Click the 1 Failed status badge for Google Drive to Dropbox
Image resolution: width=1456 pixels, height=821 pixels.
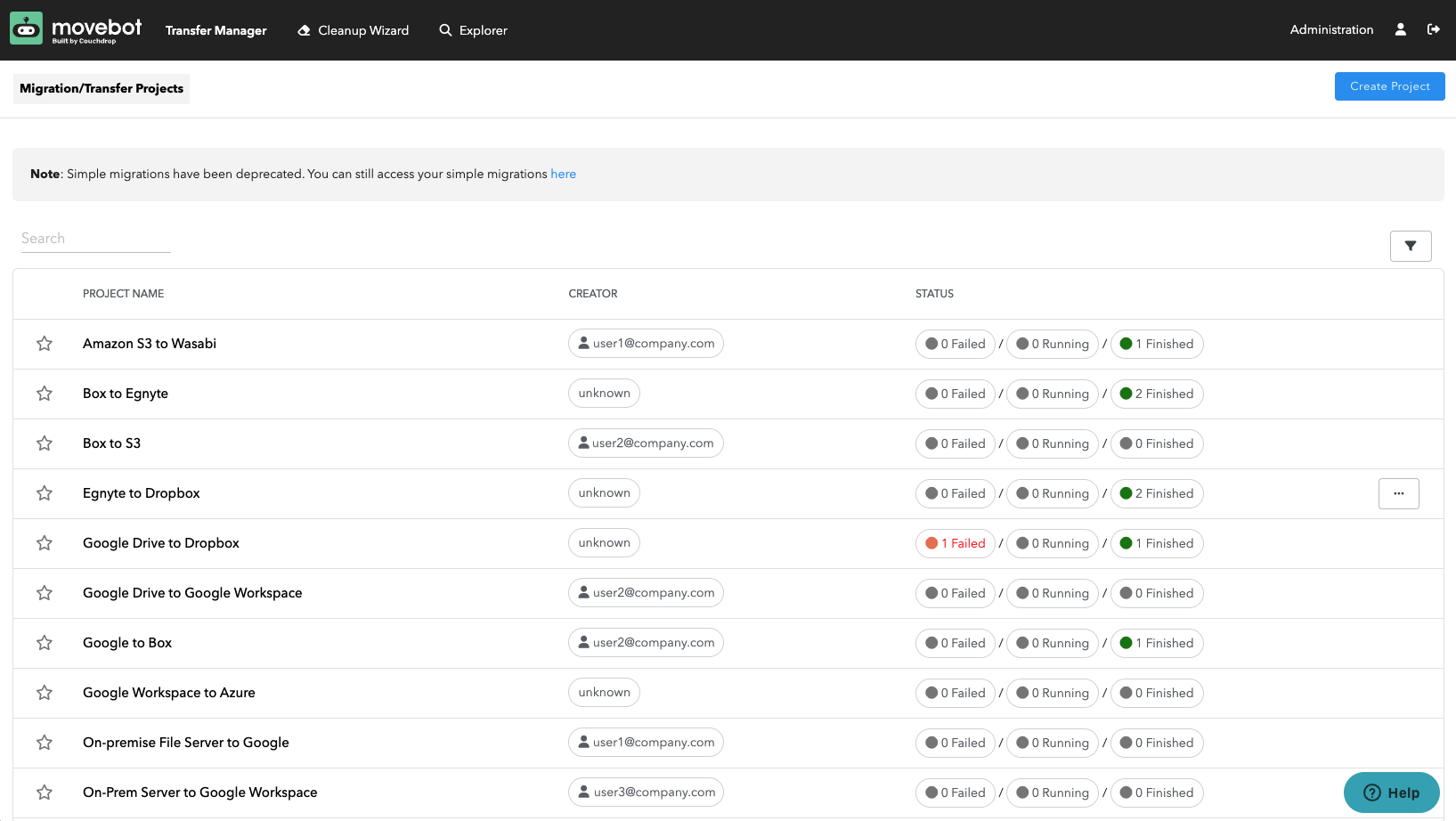(955, 543)
